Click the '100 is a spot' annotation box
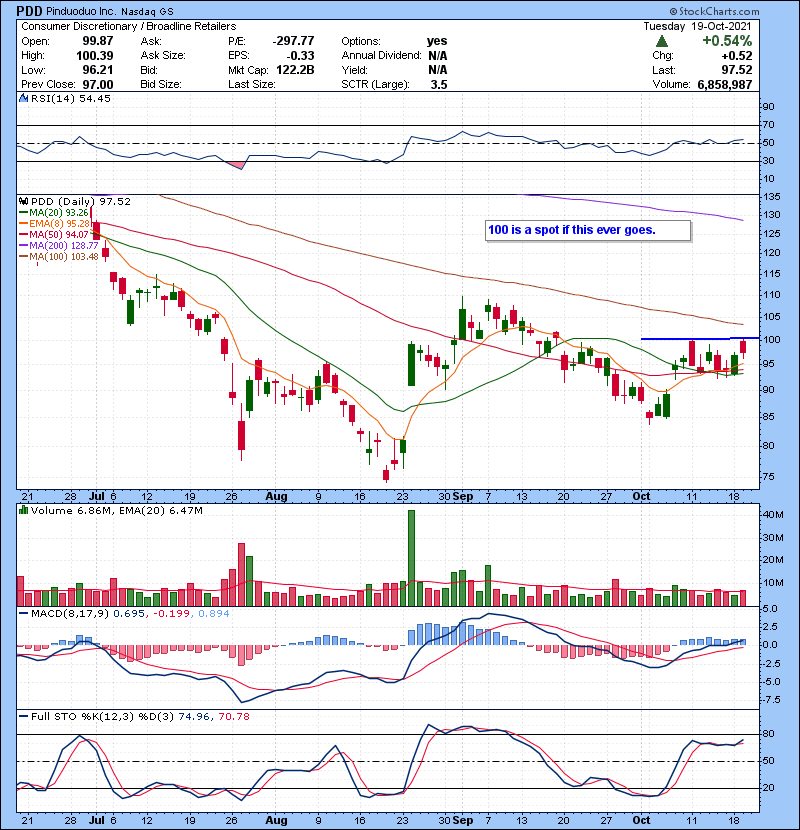 pyautogui.click(x=588, y=230)
